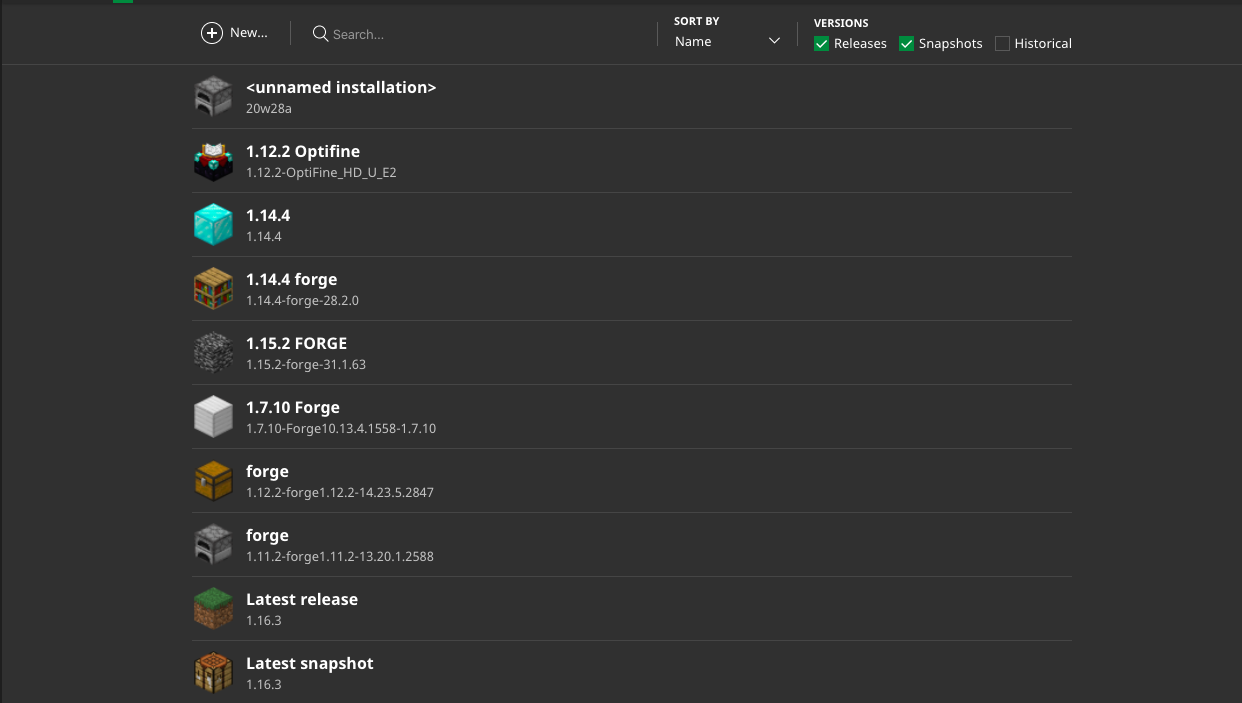The width and height of the screenshot is (1242, 703).
Task: Disable the Snapshots versions checkbox
Action: (x=907, y=44)
